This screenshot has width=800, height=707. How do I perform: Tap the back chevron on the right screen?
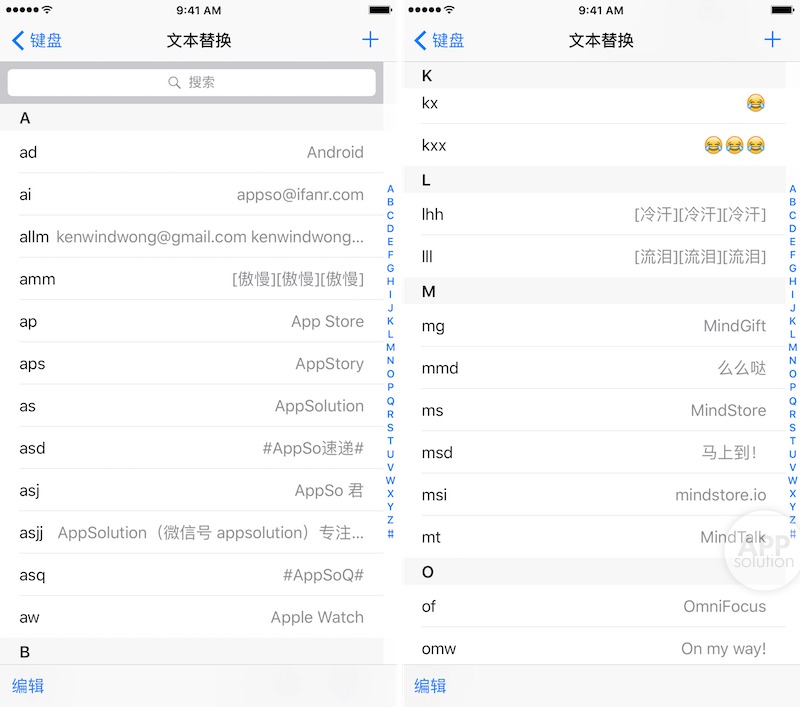click(418, 39)
